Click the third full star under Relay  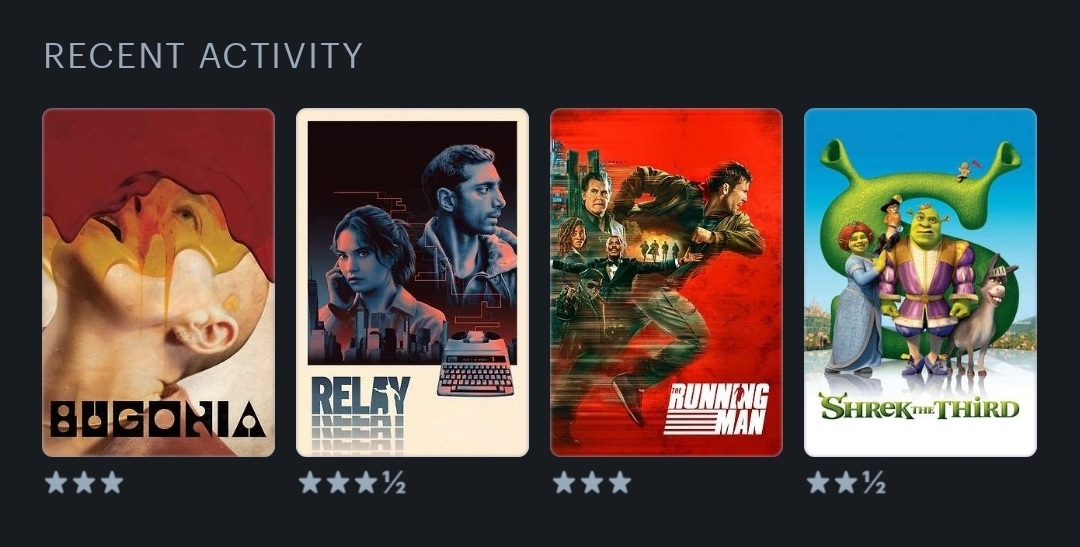(366, 482)
